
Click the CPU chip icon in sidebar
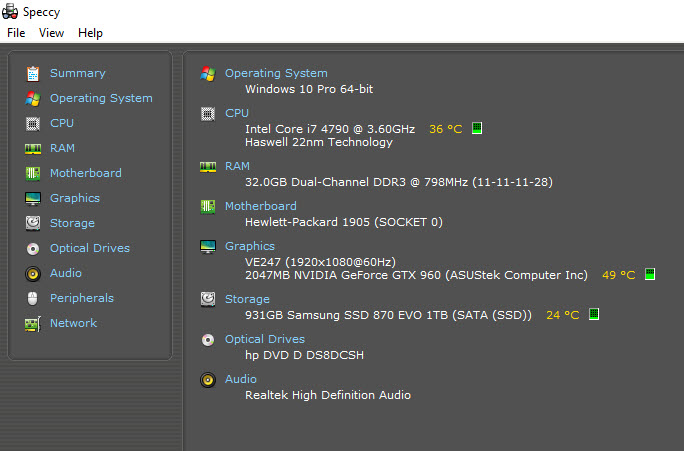point(33,123)
